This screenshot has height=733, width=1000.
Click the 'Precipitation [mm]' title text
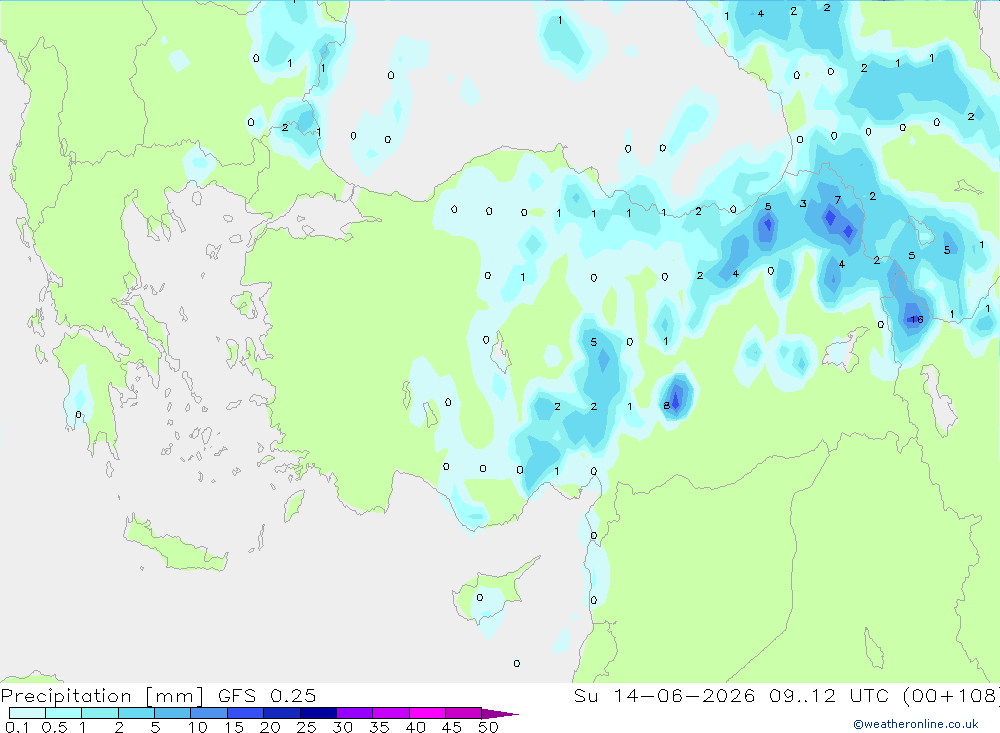pos(102,696)
